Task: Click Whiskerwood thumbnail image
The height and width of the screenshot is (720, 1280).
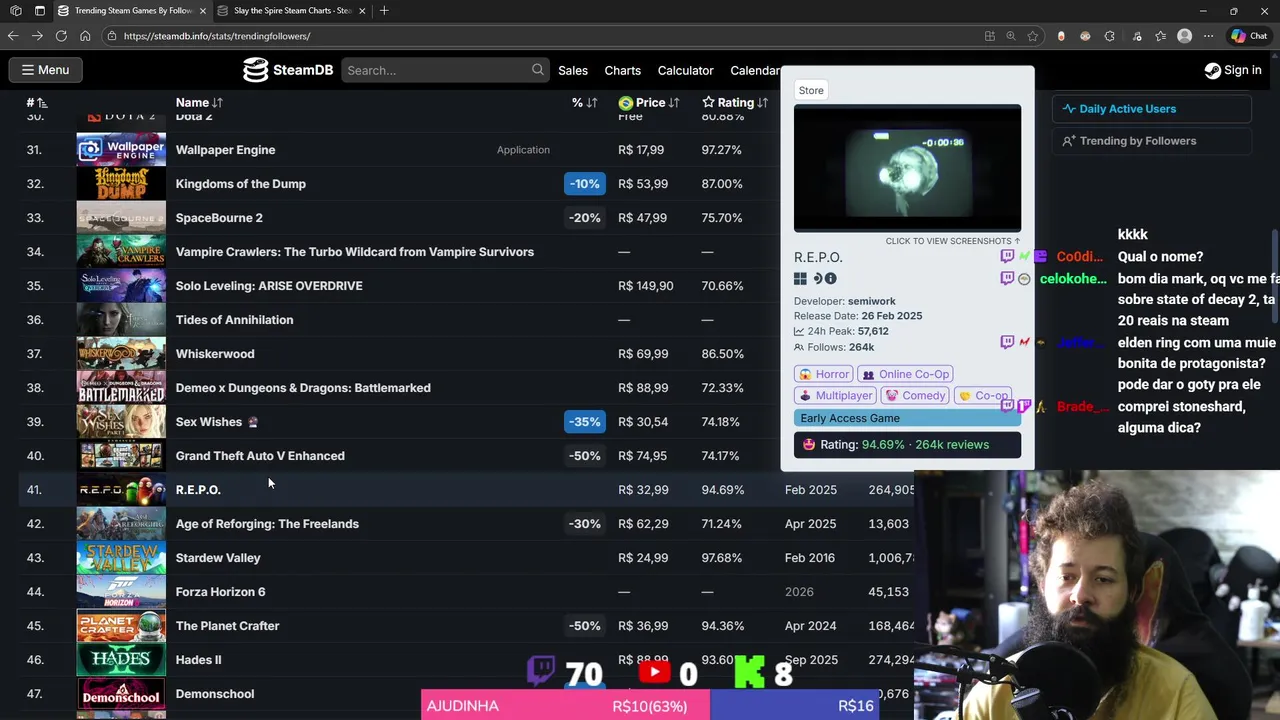Action: pos(121,354)
